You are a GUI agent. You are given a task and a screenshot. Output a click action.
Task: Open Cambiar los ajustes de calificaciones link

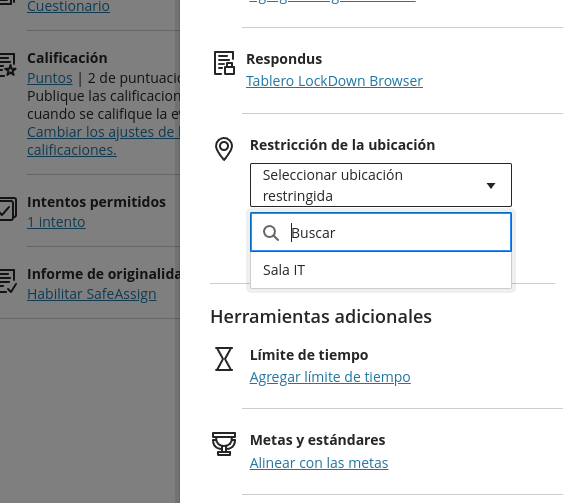click(x=103, y=141)
